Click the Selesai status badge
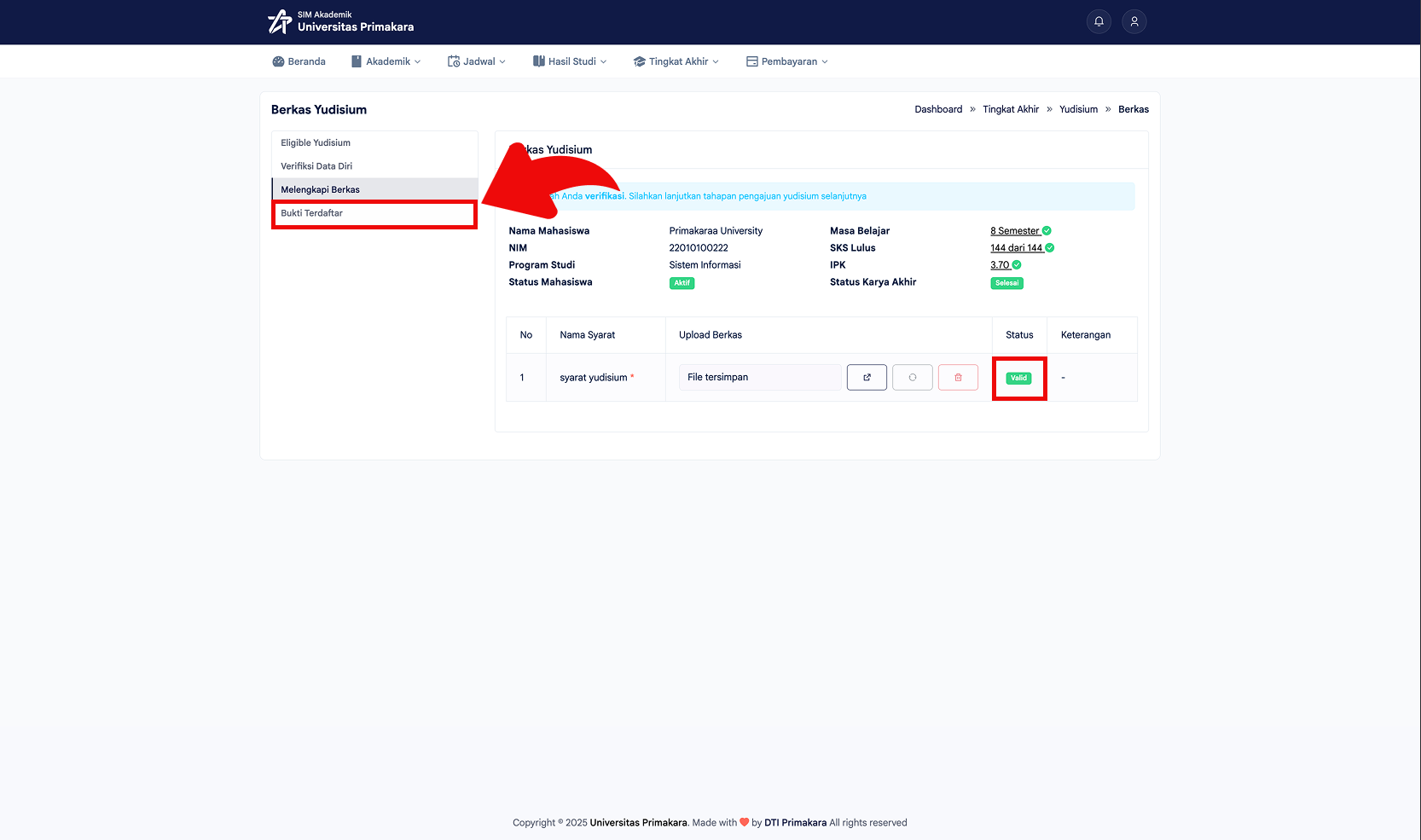Image resolution: width=1421 pixels, height=840 pixels. (1006, 283)
